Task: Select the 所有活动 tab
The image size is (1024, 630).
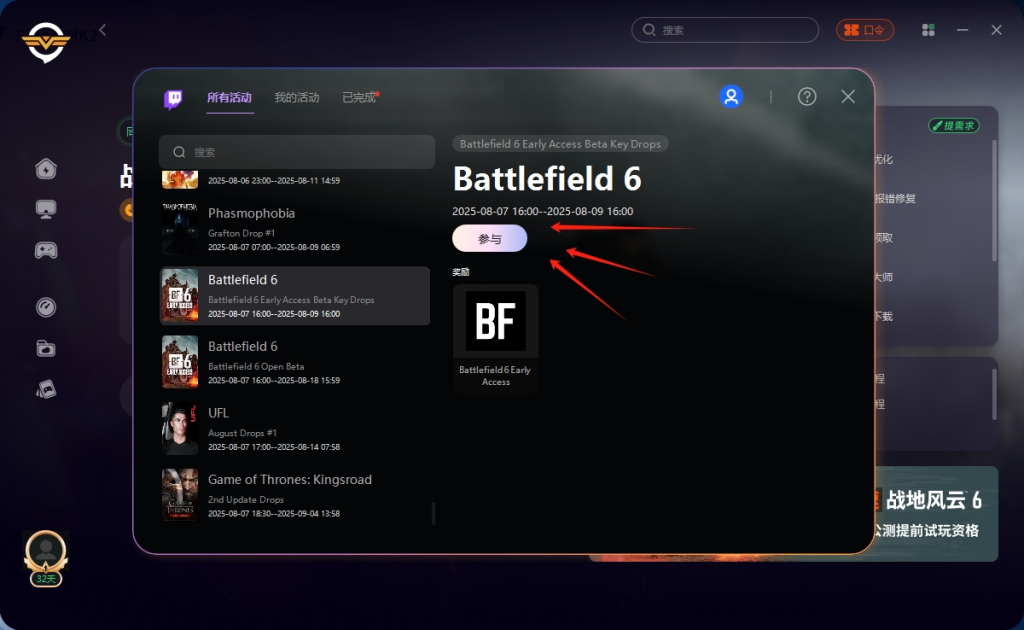Action: [229, 98]
